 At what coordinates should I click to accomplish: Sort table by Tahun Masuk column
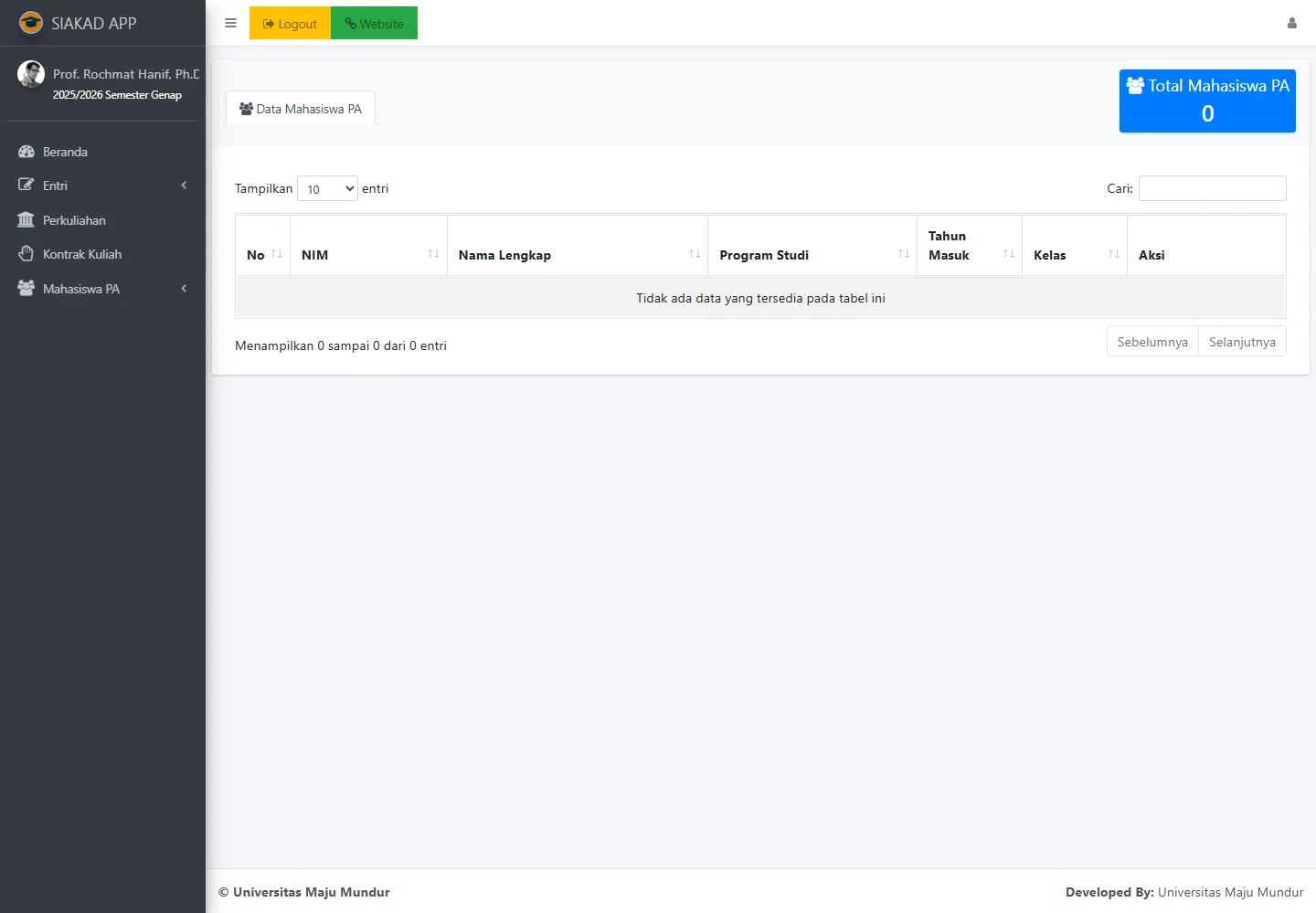click(969, 246)
